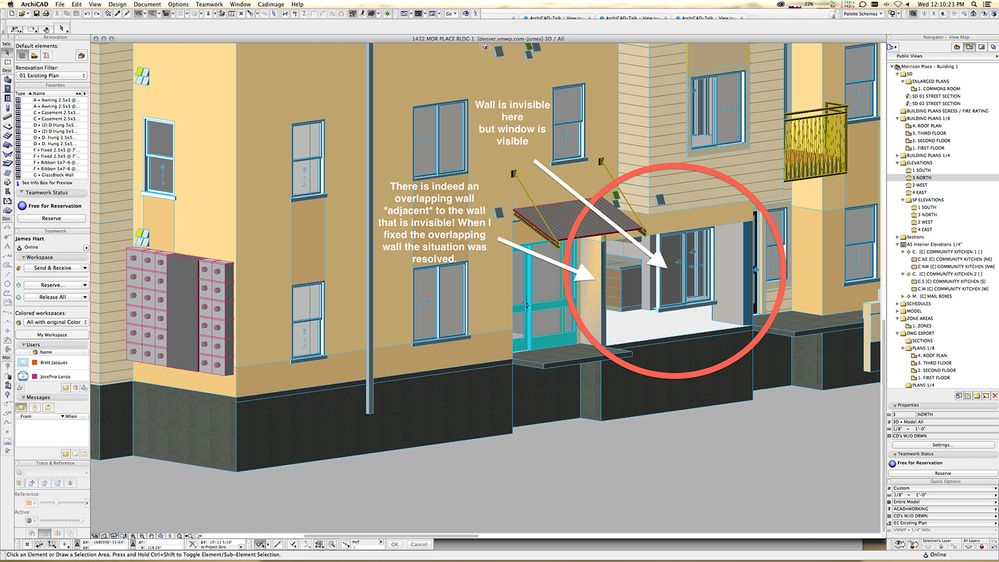Viewport: 999px width, 562px height.
Task: Select 1. COMMONS ROOM view
Action: [938, 89]
